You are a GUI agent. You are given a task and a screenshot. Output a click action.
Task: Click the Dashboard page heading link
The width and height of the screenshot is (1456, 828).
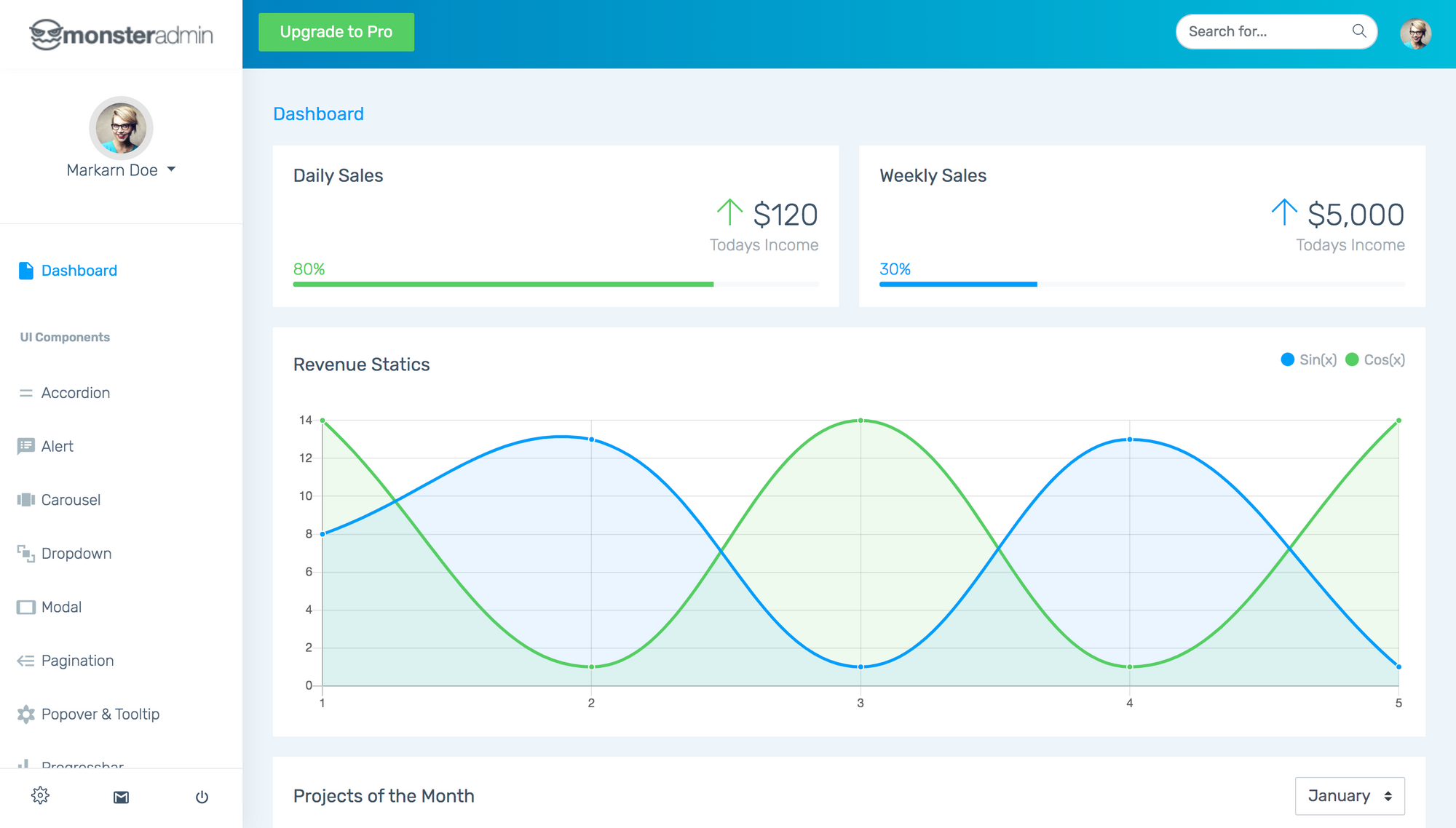coord(318,114)
